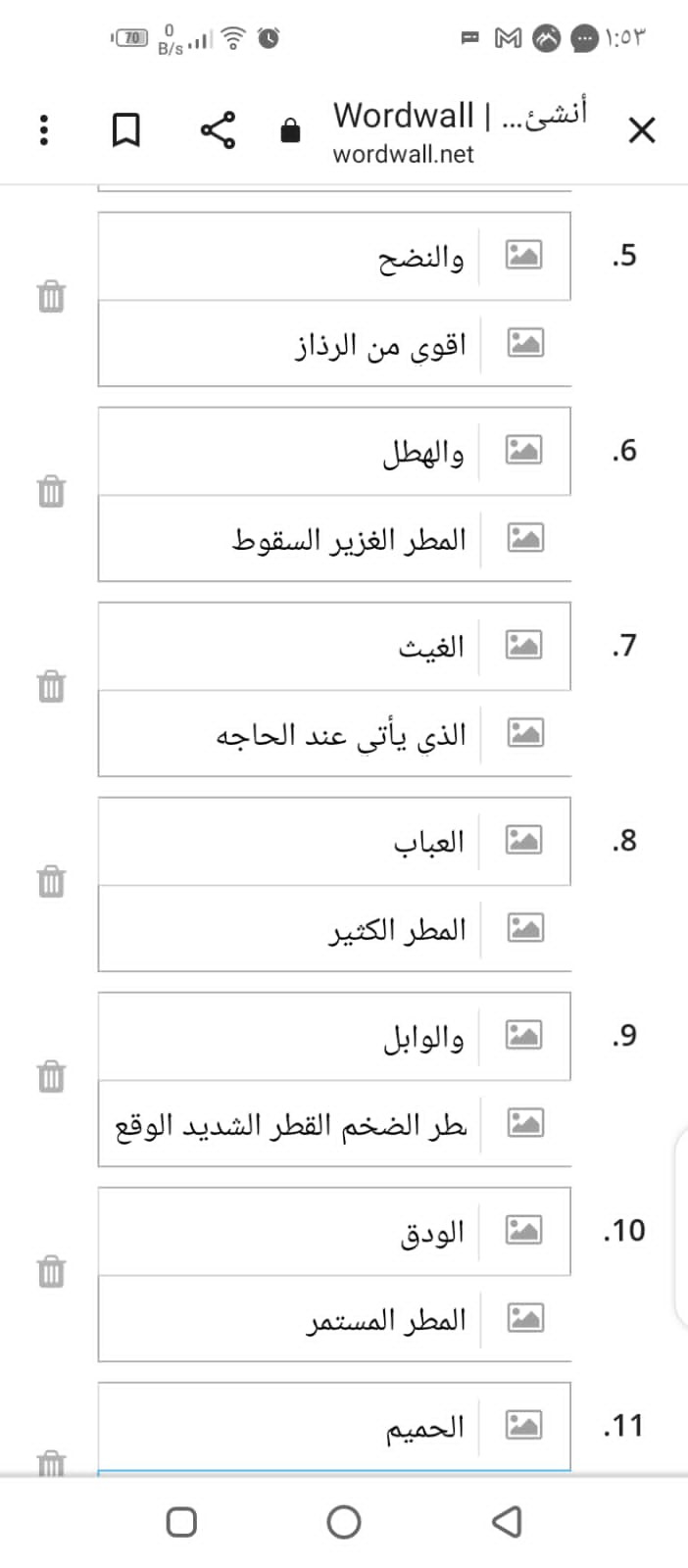
Task: Add image to keyword والنضح
Action: (x=523, y=255)
